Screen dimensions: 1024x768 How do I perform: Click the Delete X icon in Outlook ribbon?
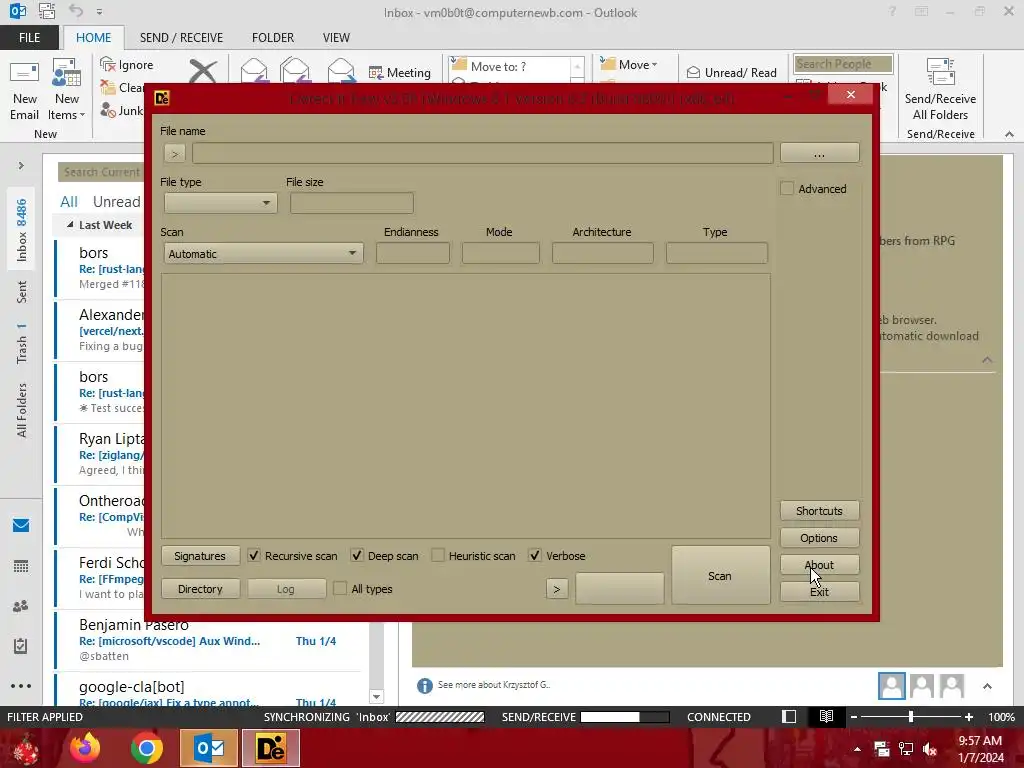pyautogui.click(x=203, y=71)
